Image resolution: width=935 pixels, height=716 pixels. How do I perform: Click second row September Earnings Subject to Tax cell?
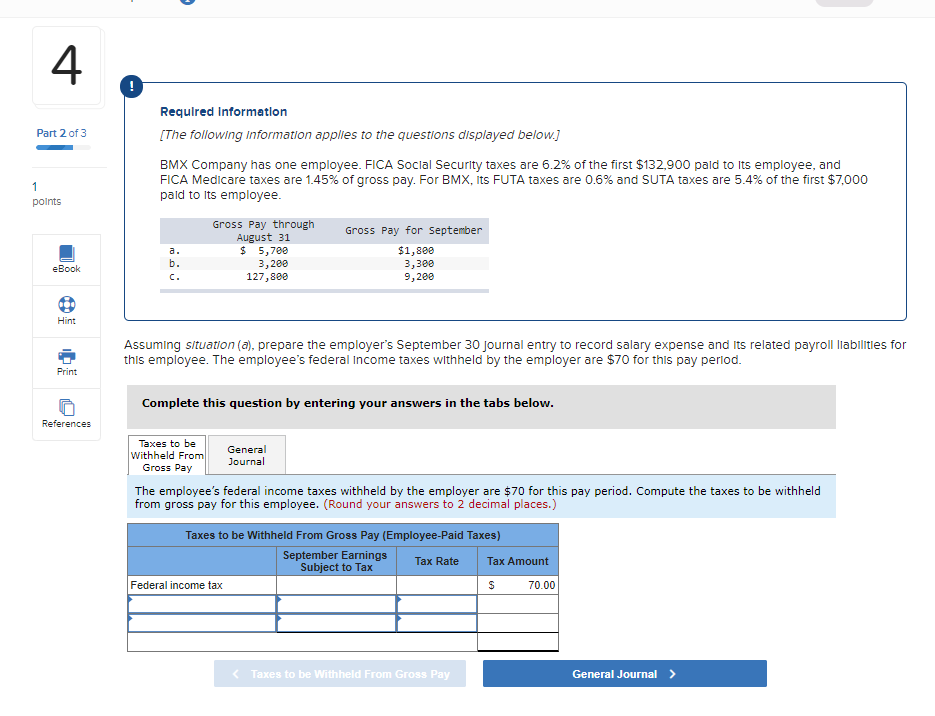click(x=336, y=604)
